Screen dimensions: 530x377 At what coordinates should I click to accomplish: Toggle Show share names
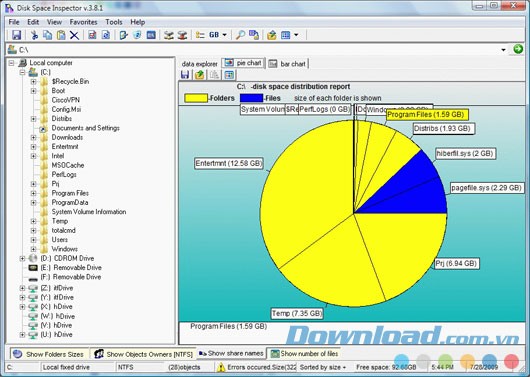click(231, 353)
